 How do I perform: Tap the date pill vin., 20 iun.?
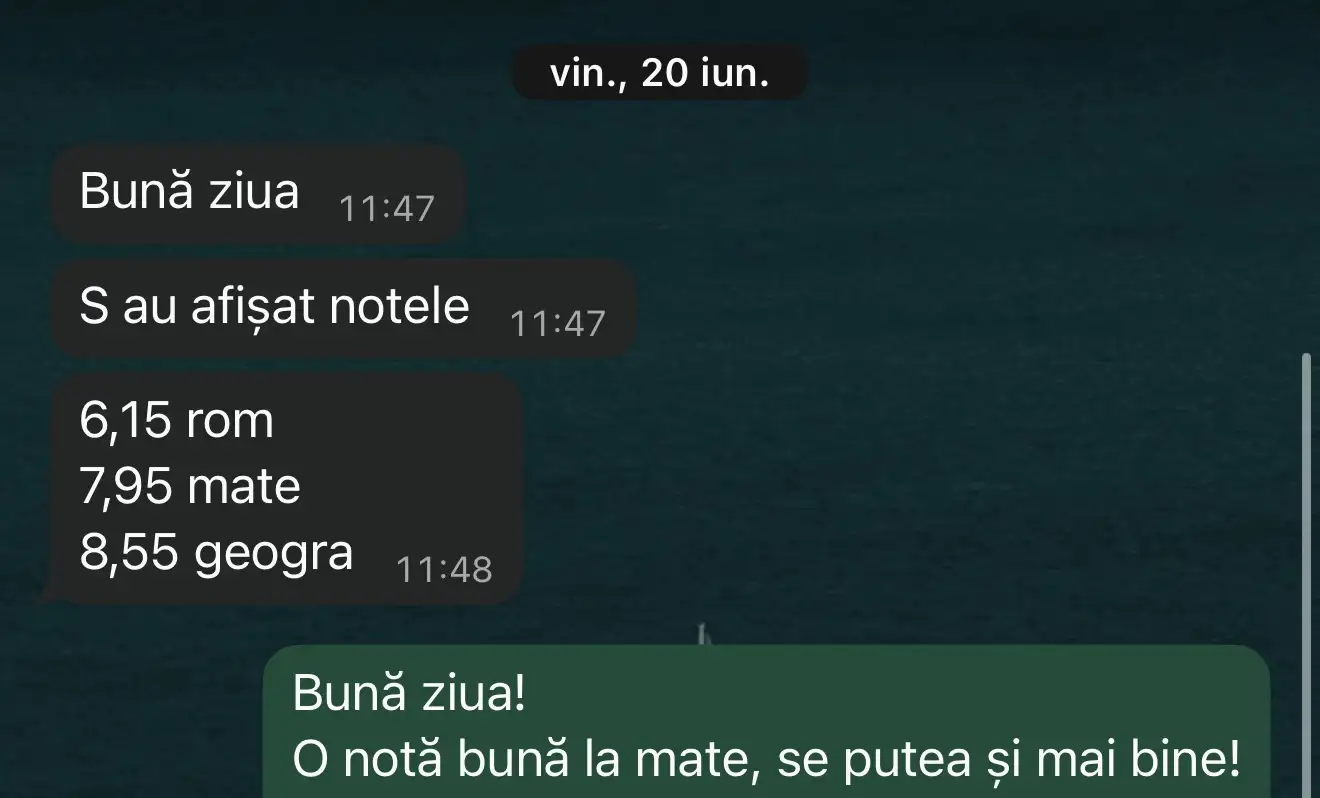tap(659, 73)
